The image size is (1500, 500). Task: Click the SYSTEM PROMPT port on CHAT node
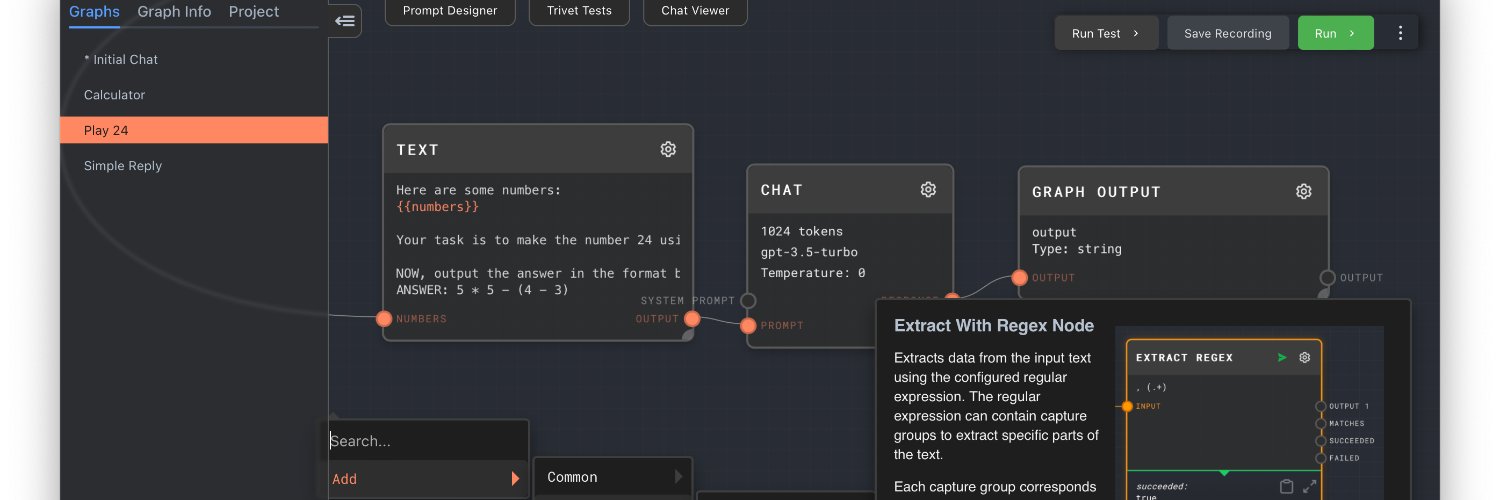click(x=748, y=300)
